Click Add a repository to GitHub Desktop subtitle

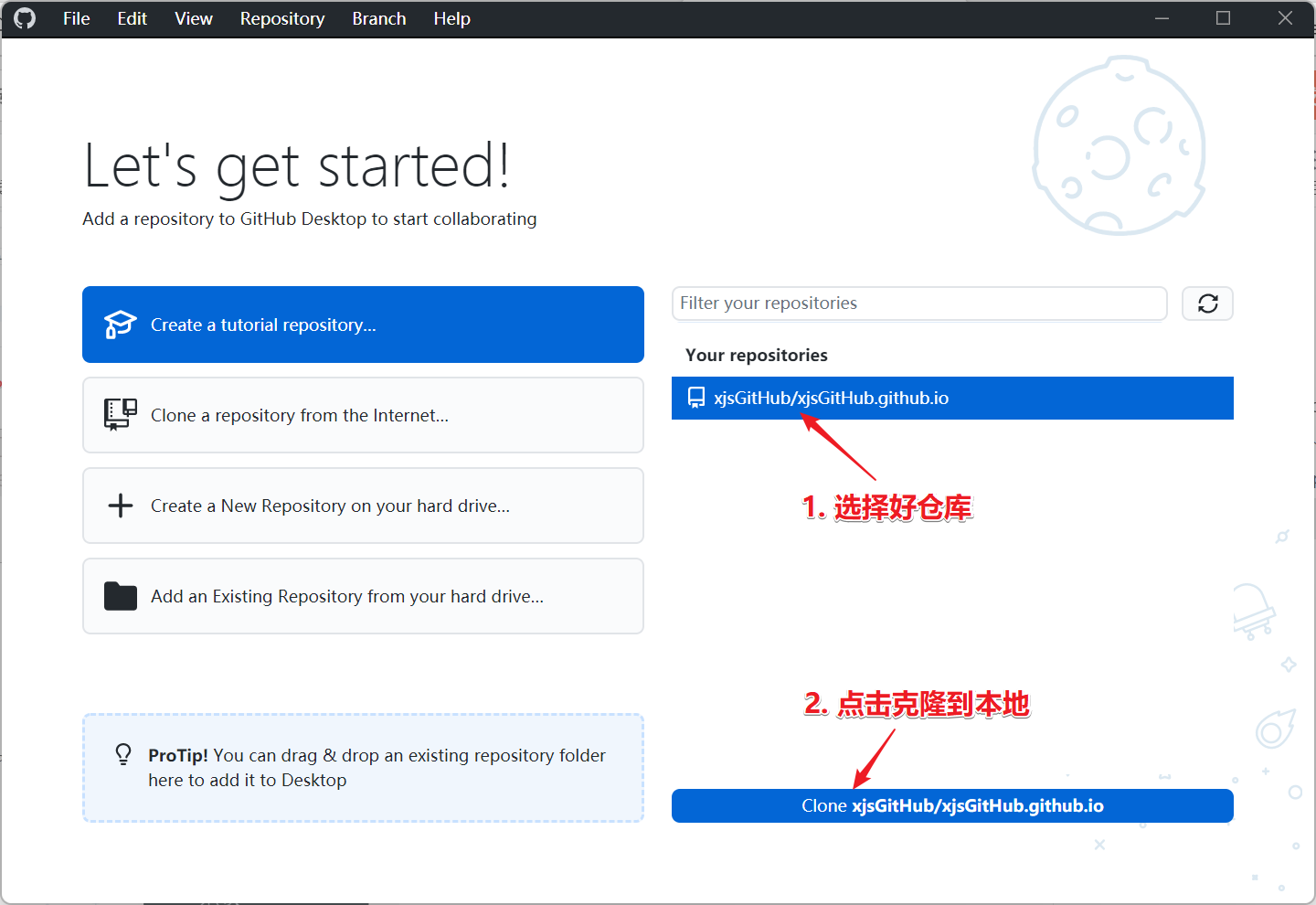tap(310, 218)
